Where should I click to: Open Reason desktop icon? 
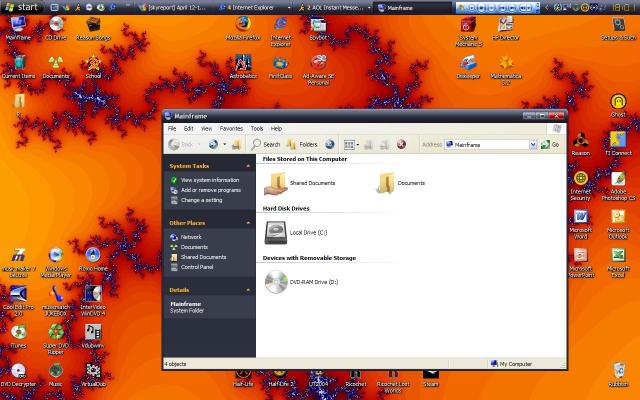tap(580, 144)
